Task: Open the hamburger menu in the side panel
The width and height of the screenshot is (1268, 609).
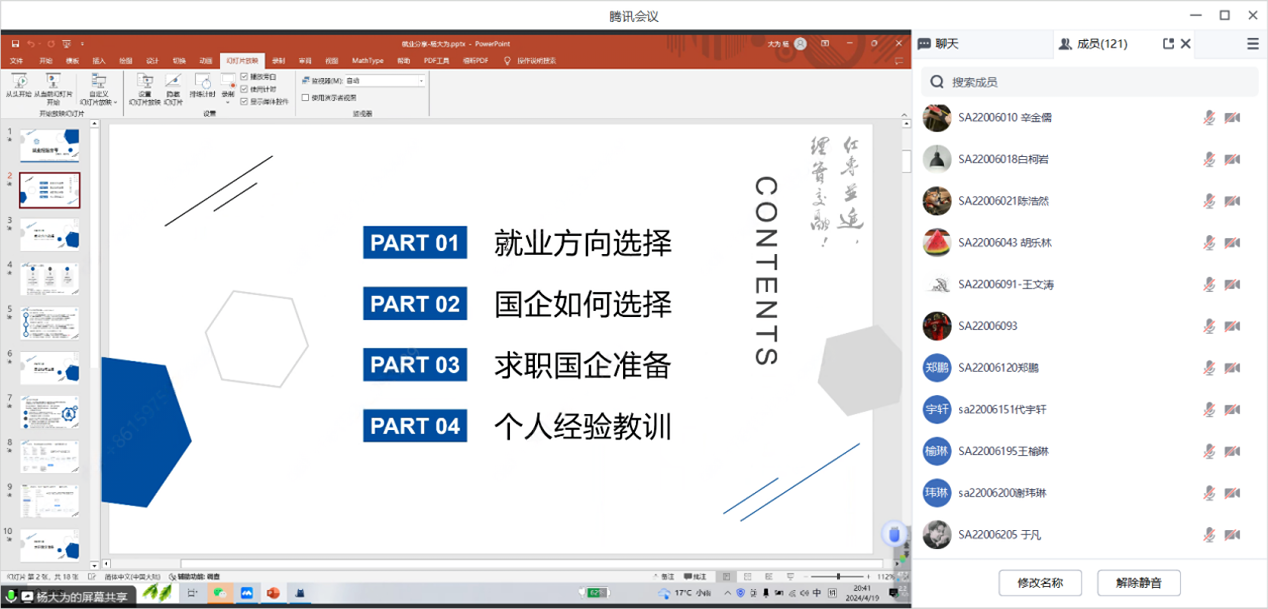Action: (1252, 44)
